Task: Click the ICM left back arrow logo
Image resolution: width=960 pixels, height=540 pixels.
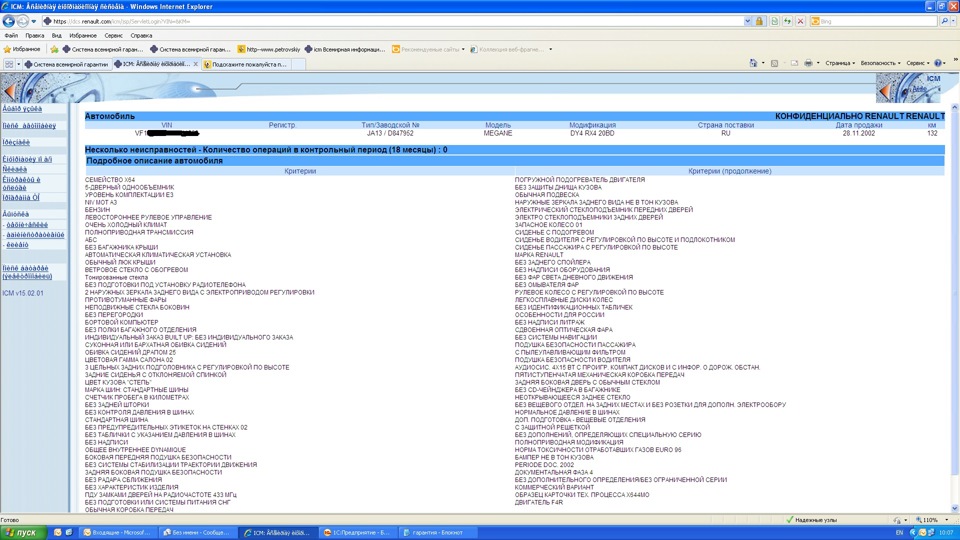Action: [9, 92]
